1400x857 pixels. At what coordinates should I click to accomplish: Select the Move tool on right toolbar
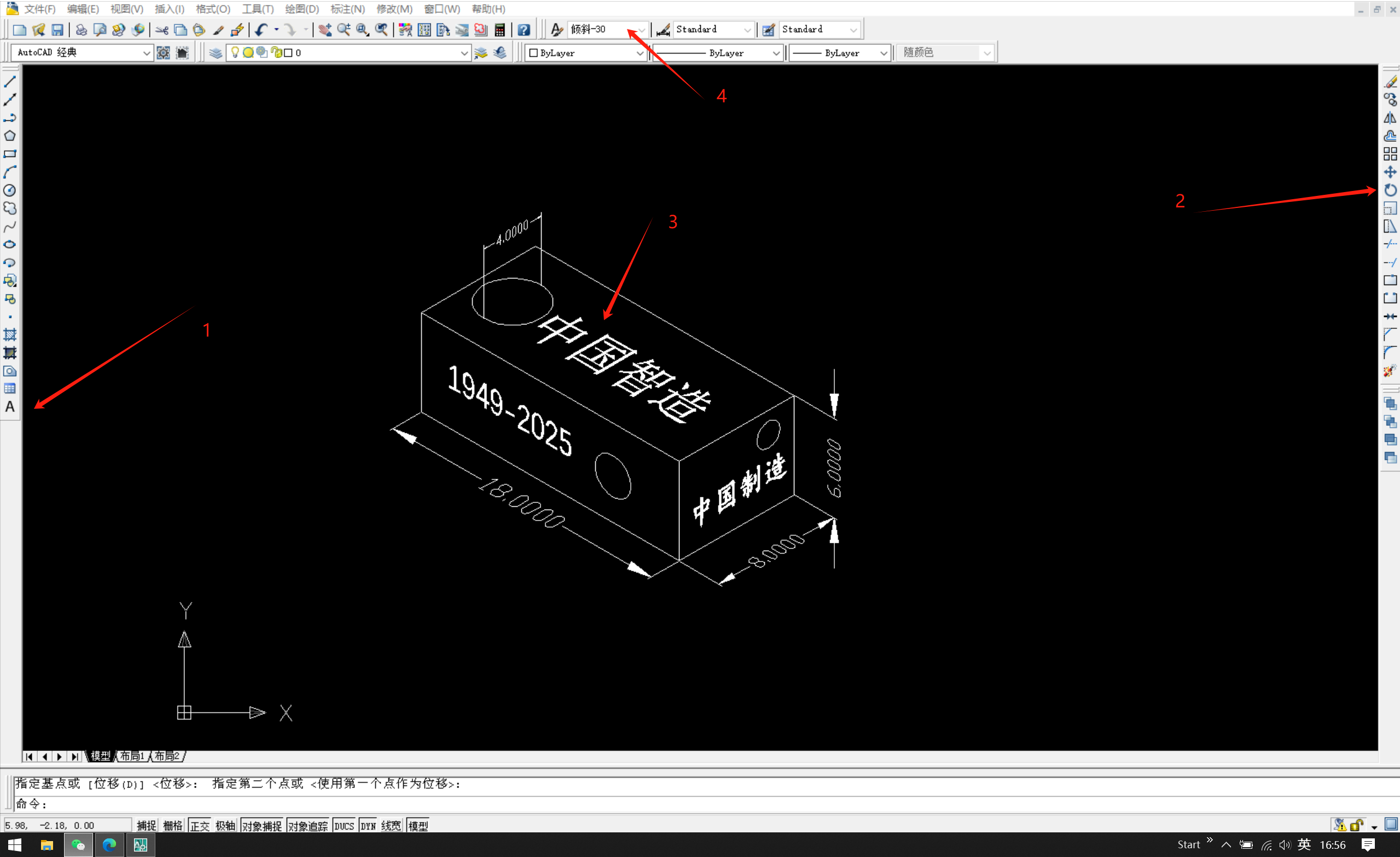coord(1390,172)
